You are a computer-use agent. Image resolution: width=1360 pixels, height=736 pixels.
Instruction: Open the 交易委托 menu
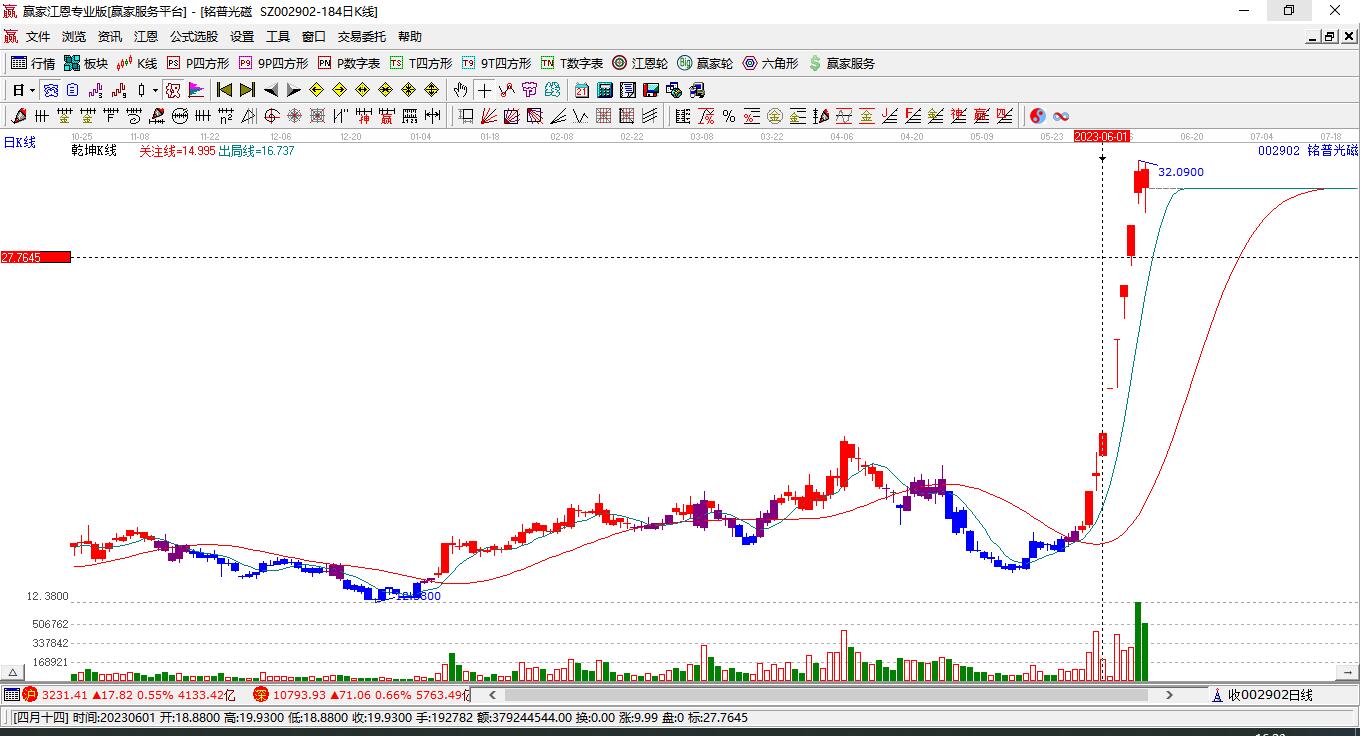[362, 37]
